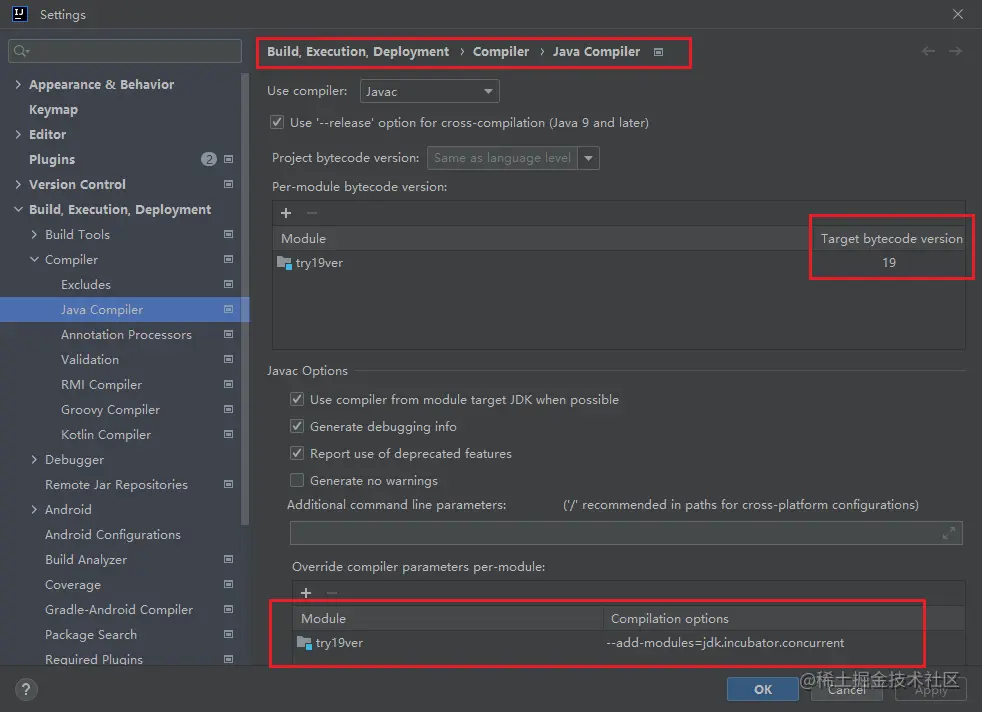Image resolution: width=982 pixels, height=712 pixels.
Task: Click the project-level icon beside Coverage
Action: (x=229, y=584)
